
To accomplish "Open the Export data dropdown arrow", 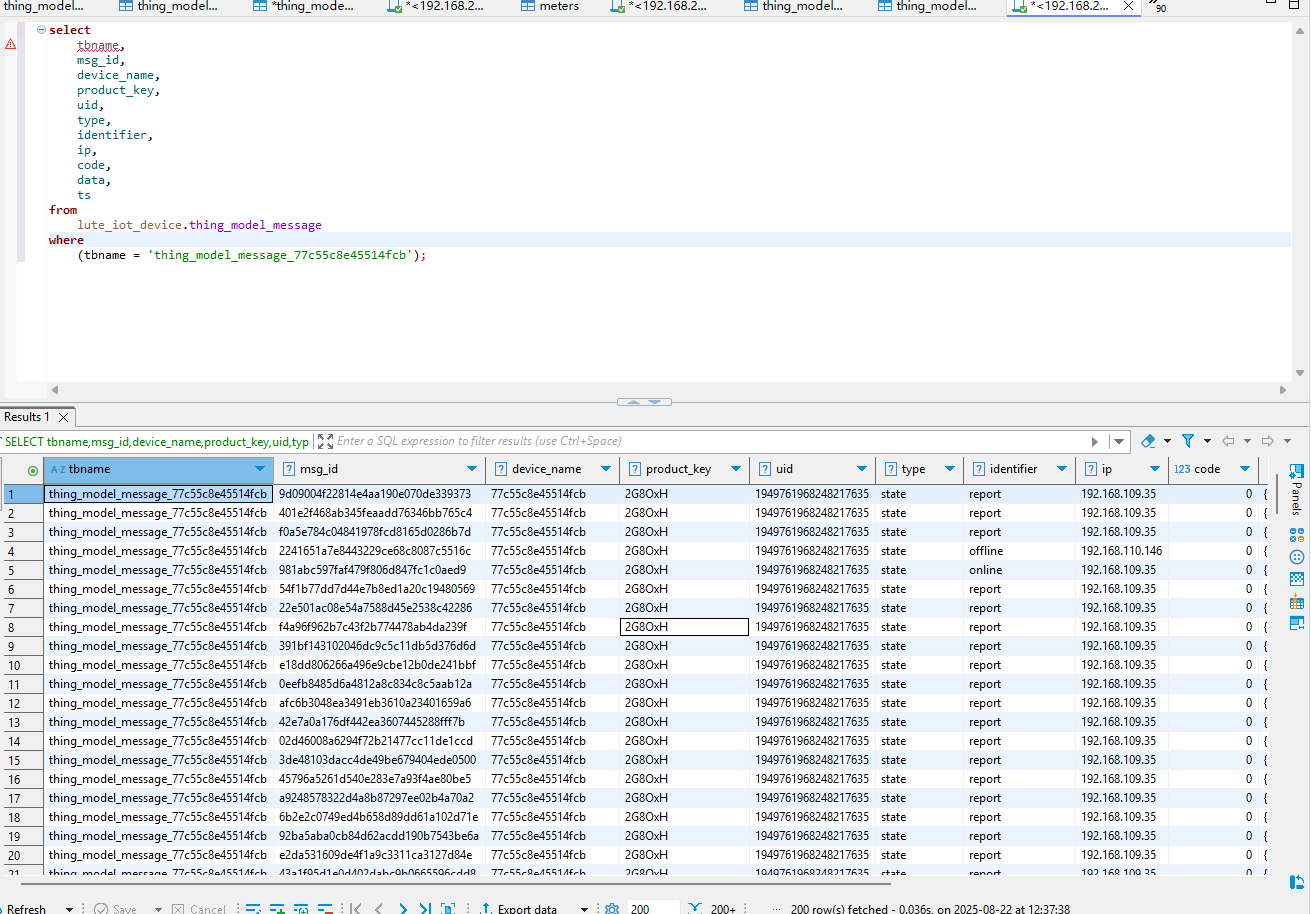I will (583, 909).
